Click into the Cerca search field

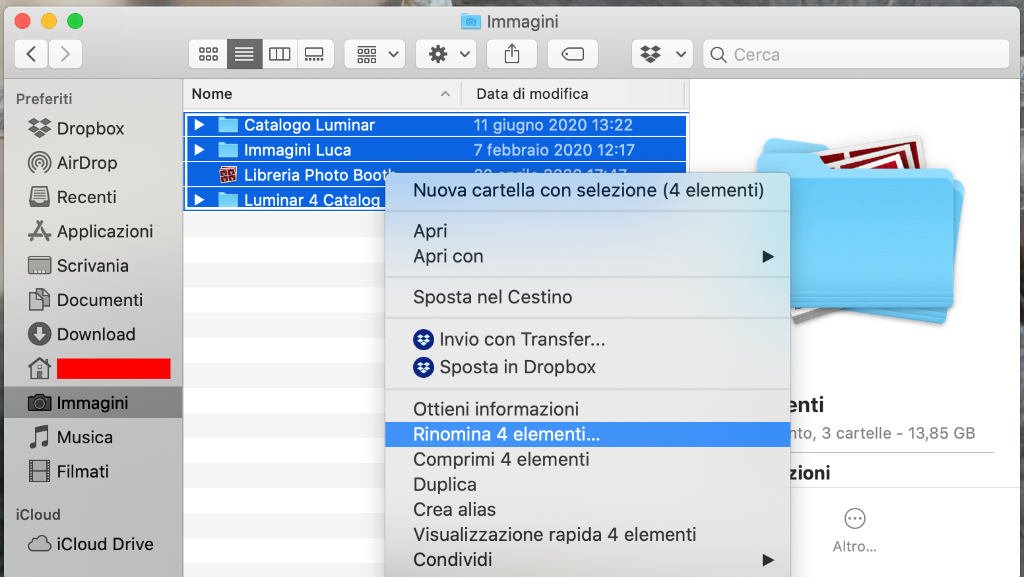[x=856, y=54]
